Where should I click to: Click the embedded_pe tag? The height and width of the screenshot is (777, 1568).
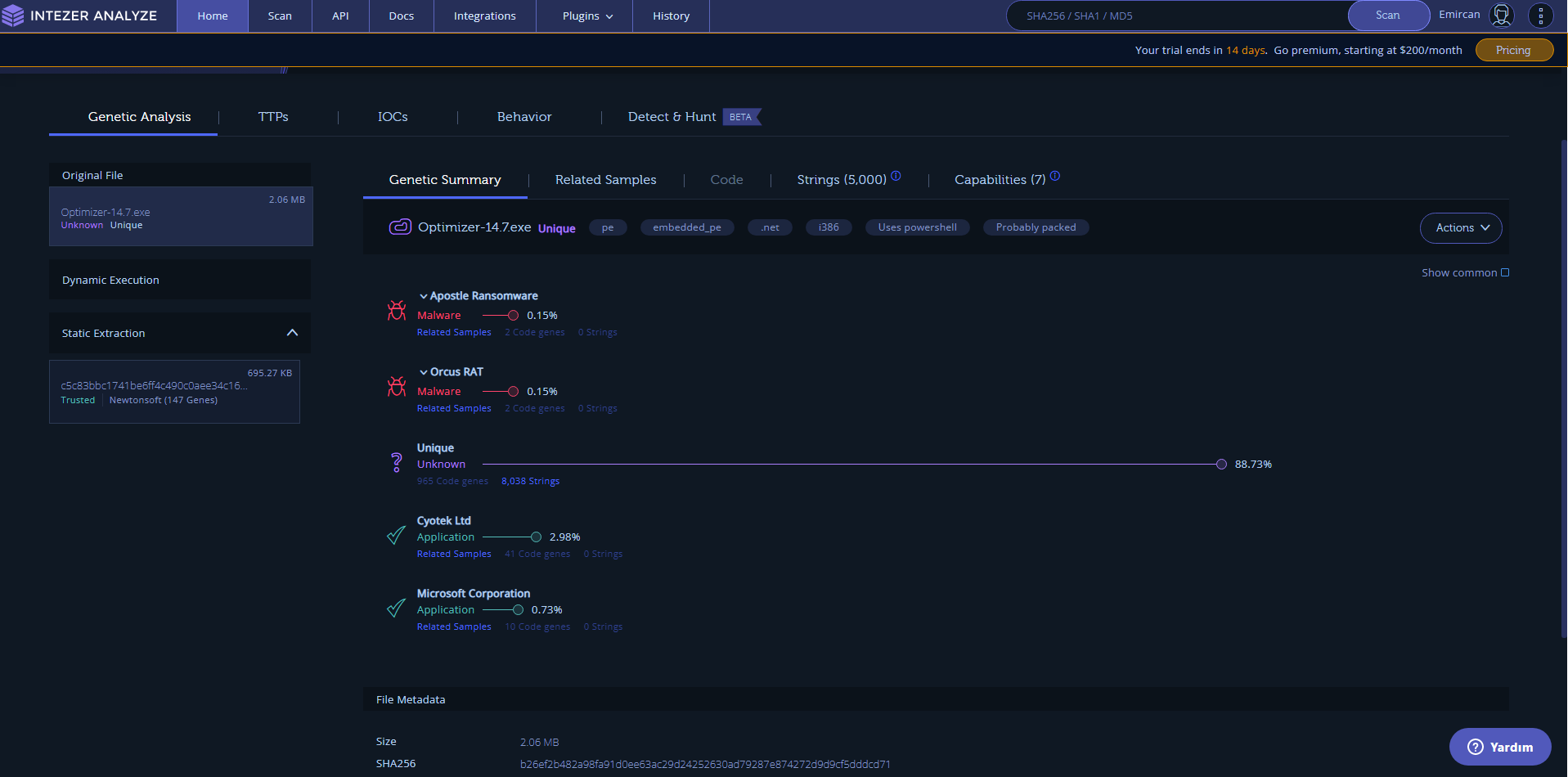tap(687, 227)
